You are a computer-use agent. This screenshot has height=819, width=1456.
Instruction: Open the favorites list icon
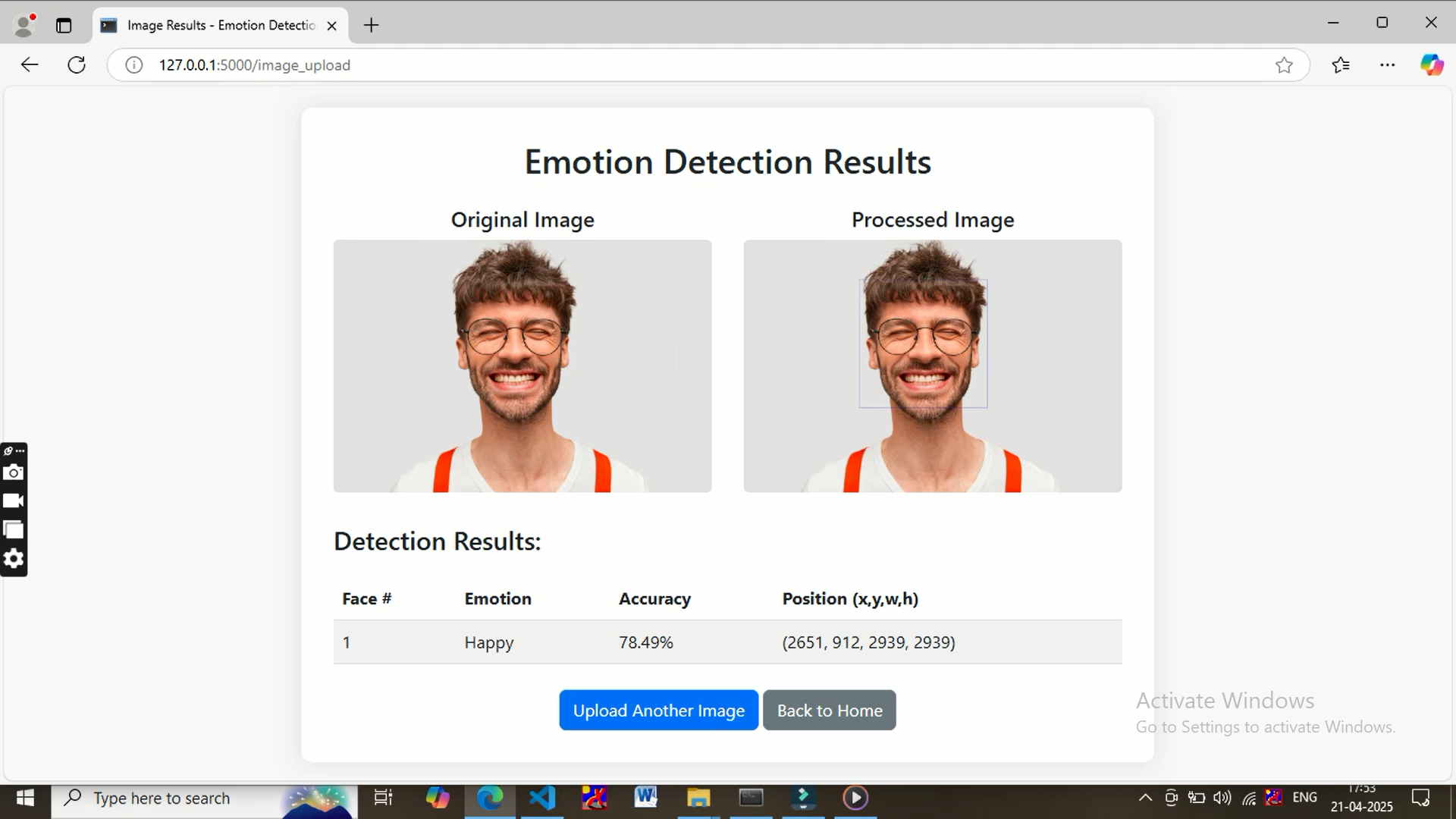(x=1341, y=65)
